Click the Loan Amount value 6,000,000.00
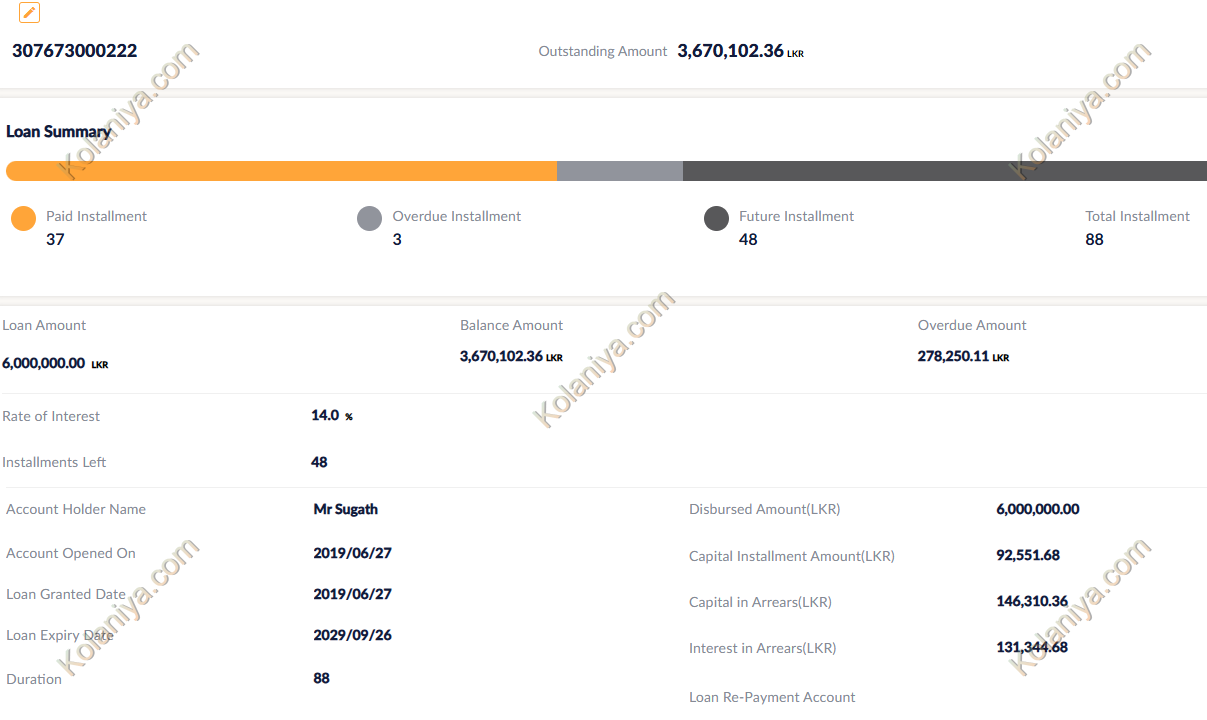Viewport: 1207px width, 720px height. (x=44, y=364)
